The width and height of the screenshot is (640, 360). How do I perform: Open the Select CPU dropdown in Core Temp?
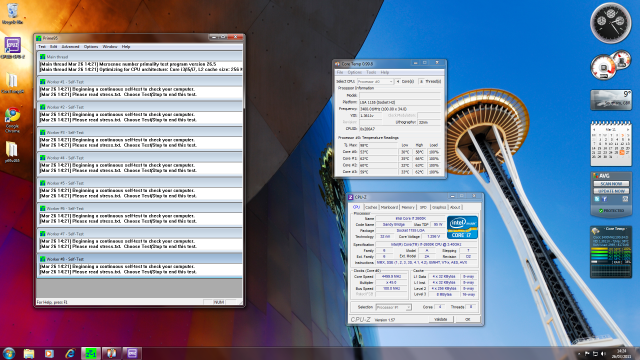tap(375, 82)
